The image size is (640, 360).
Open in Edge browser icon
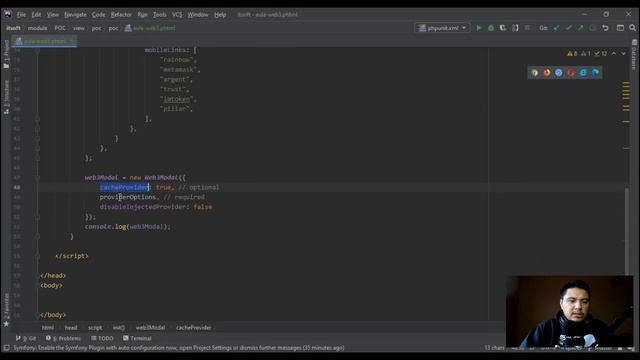pyautogui.click(x=596, y=73)
